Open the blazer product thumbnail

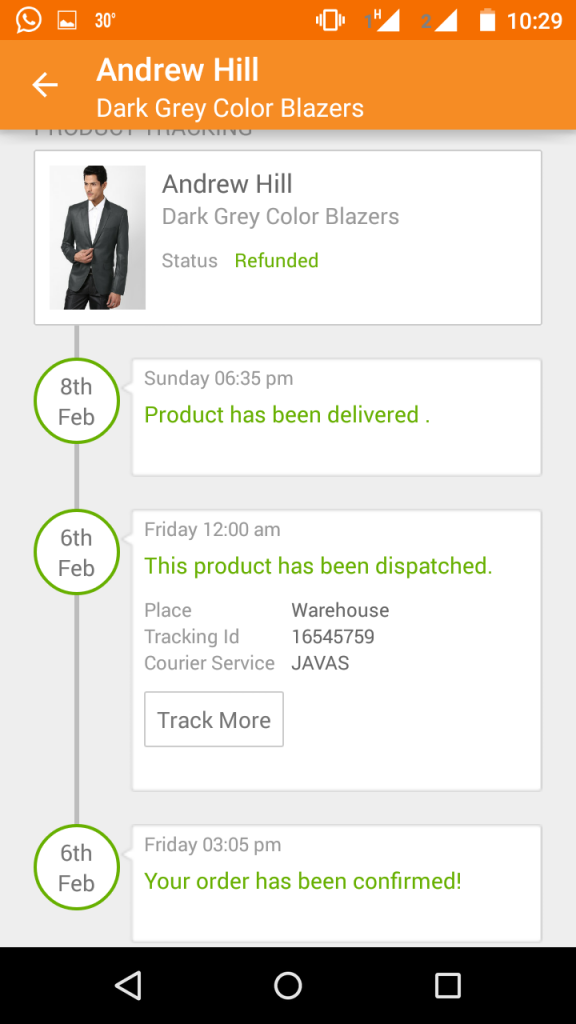click(x=97, y=237)
